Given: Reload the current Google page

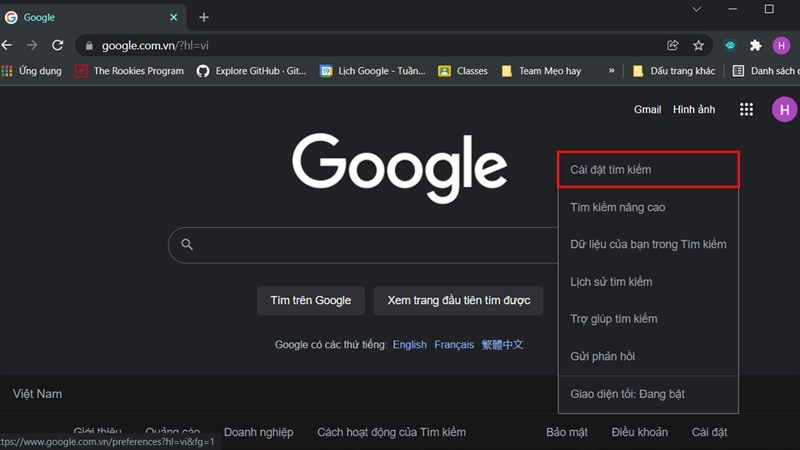Looking at the screenshot, I should [58, 45].
